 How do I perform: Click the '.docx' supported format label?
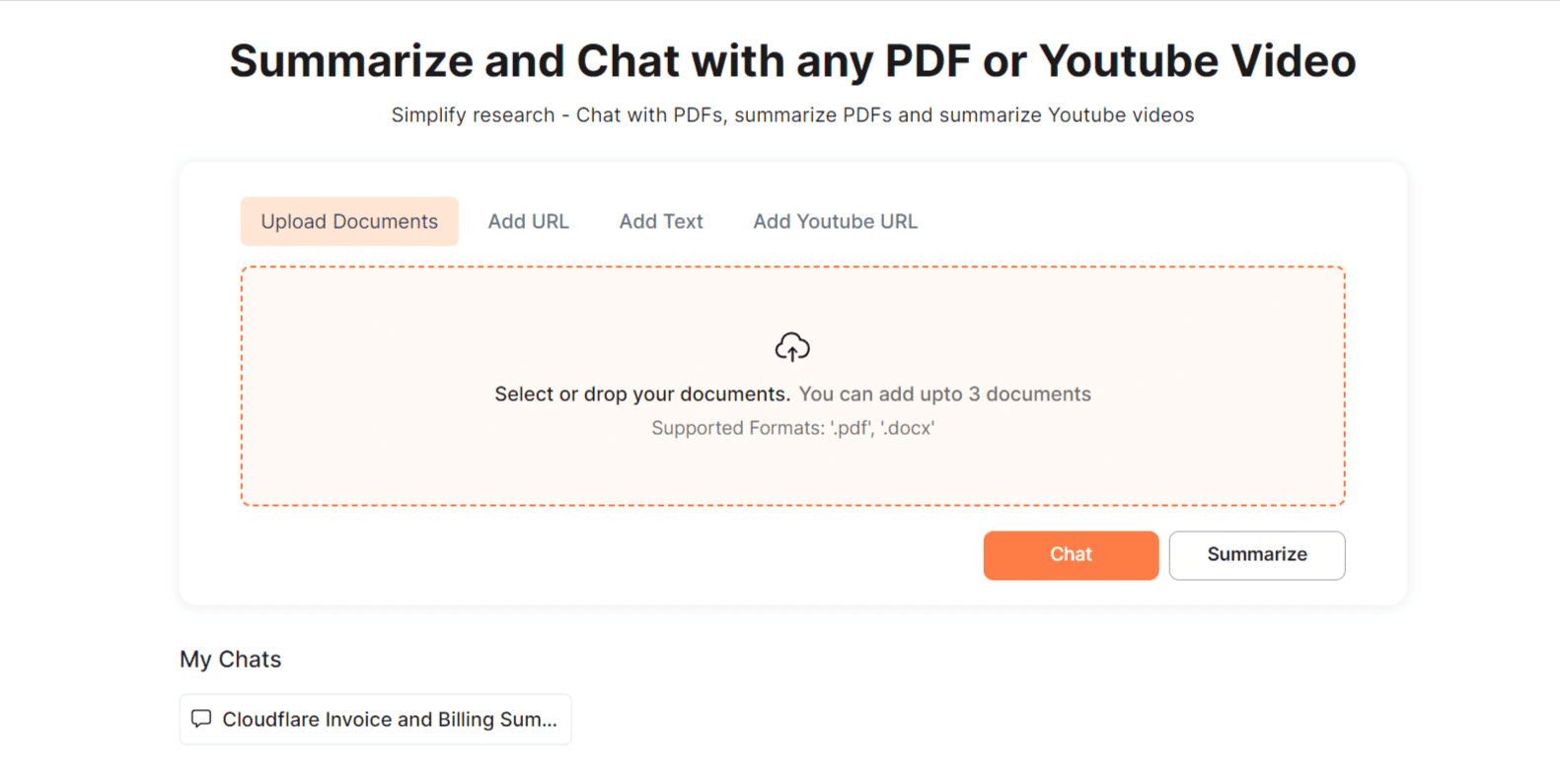tap(907, 429)
